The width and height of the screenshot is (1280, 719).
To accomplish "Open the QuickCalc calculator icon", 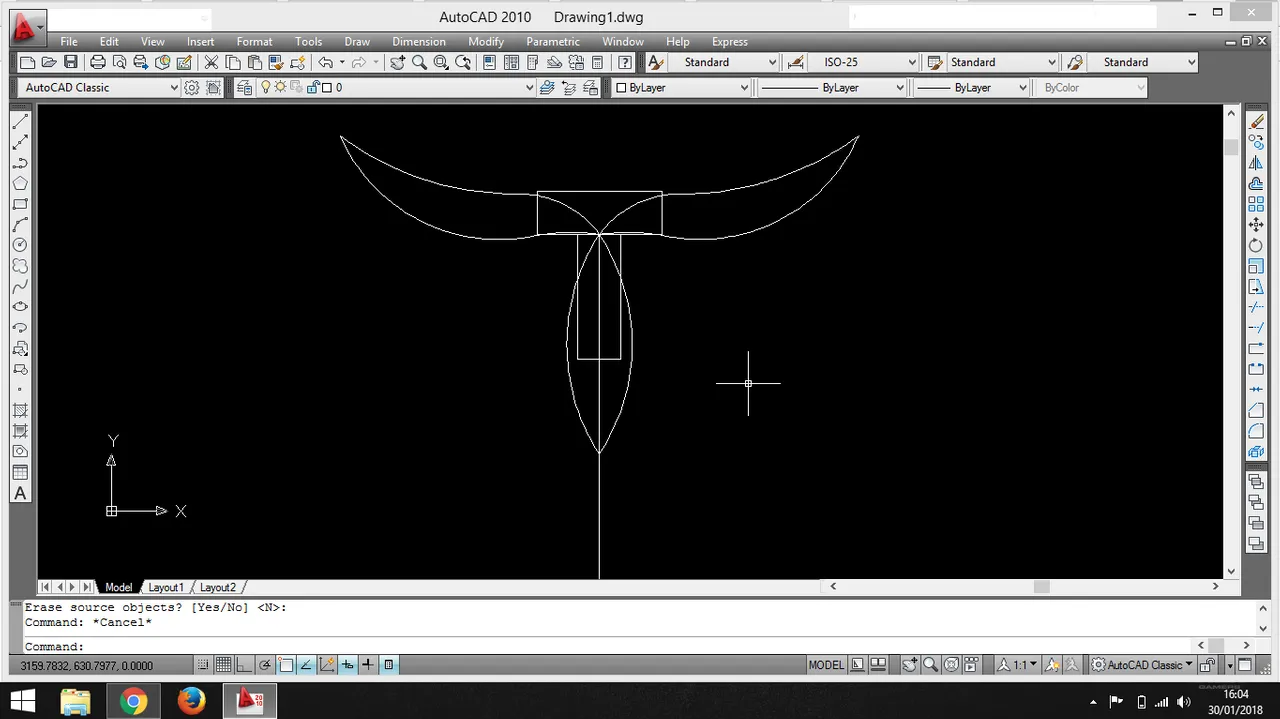I will [597, 62].
